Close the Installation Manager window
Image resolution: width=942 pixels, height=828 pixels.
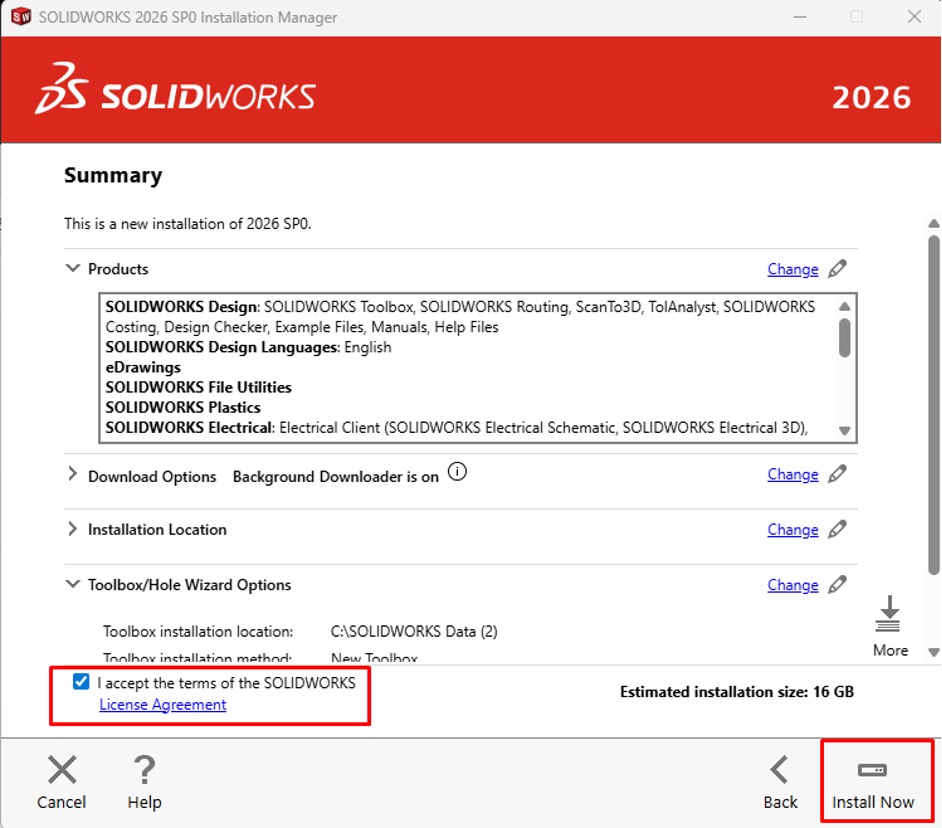914,17
